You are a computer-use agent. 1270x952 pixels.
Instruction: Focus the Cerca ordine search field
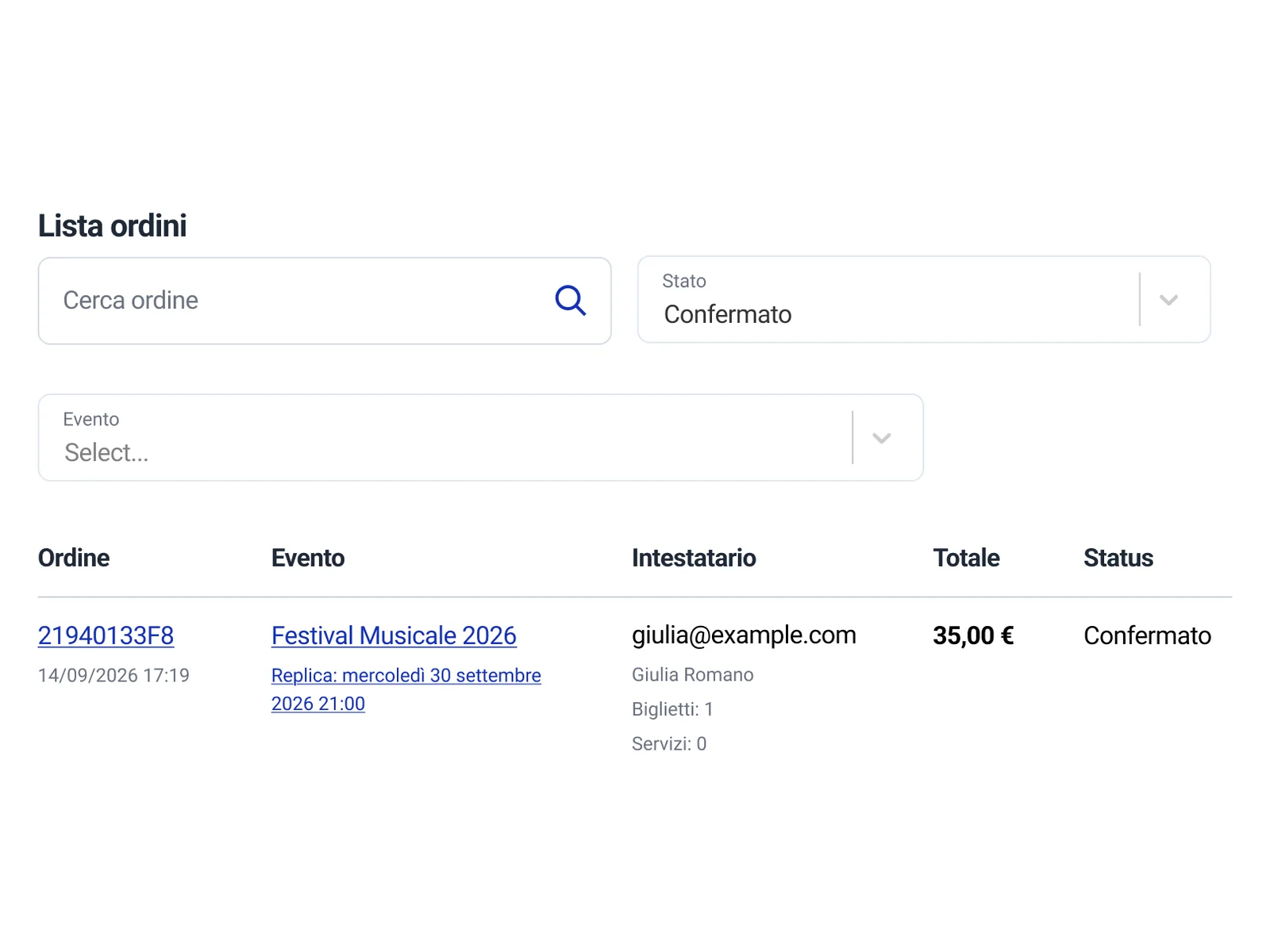pos(325,301)
